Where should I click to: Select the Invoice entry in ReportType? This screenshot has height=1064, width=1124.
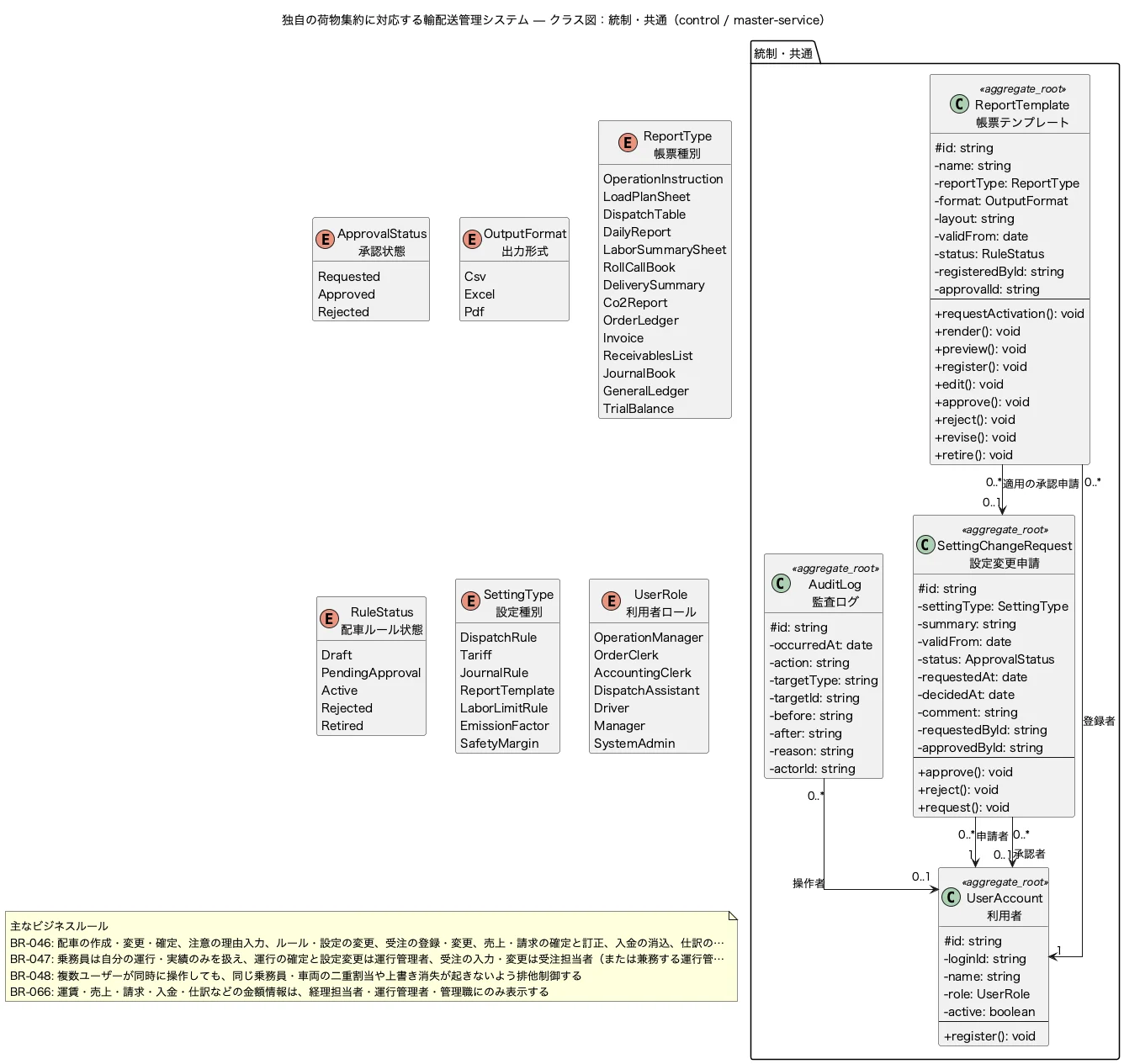click(623, 338)
